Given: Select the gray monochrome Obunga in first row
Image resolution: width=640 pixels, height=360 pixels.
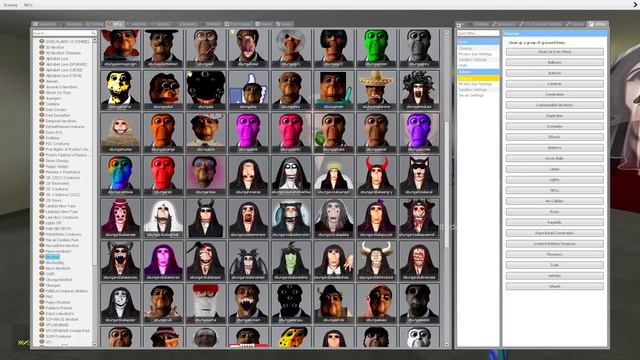Looking at the screenshot, I should click(419, 48).
